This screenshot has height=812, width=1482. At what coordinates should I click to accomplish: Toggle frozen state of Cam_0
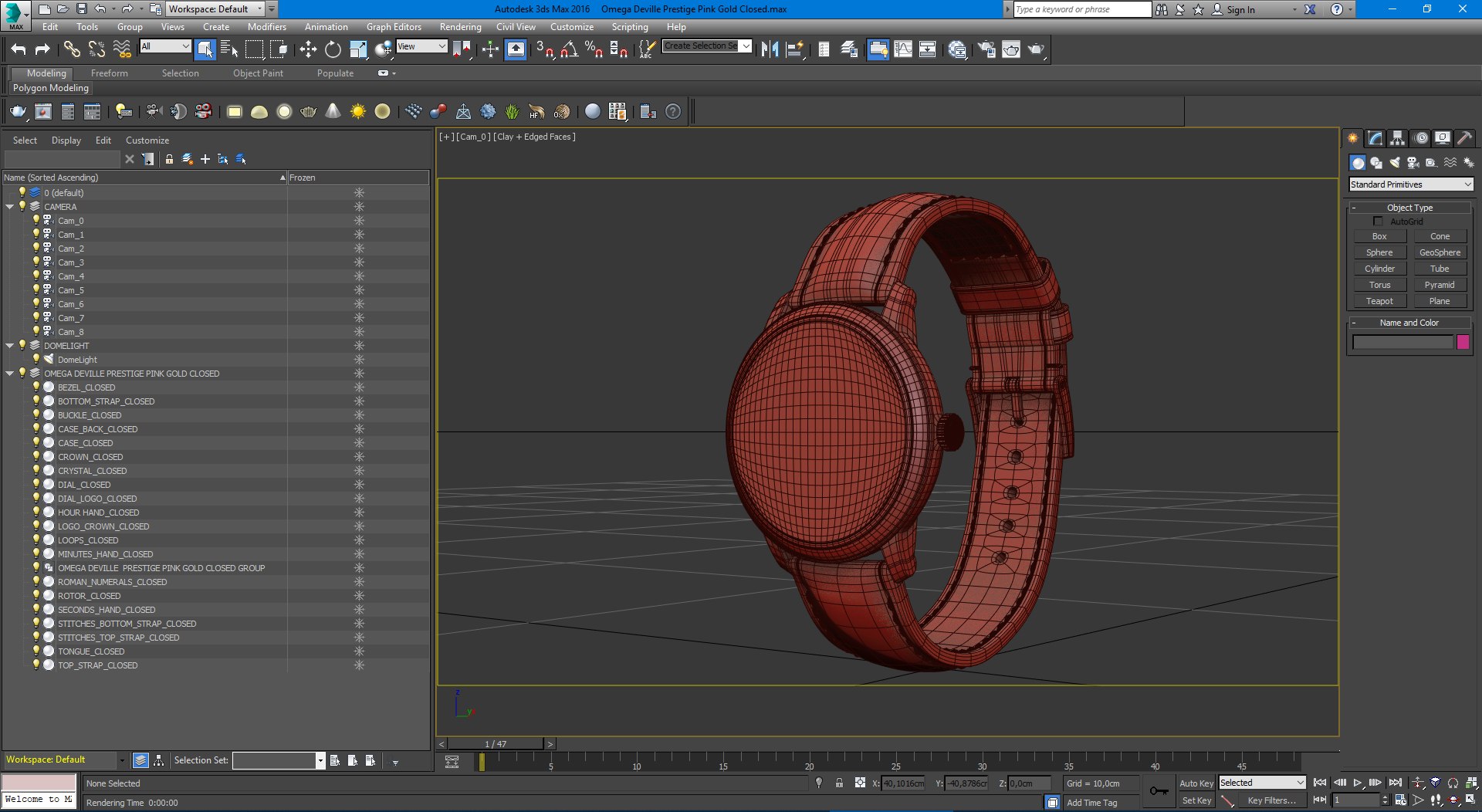(359, 221)
